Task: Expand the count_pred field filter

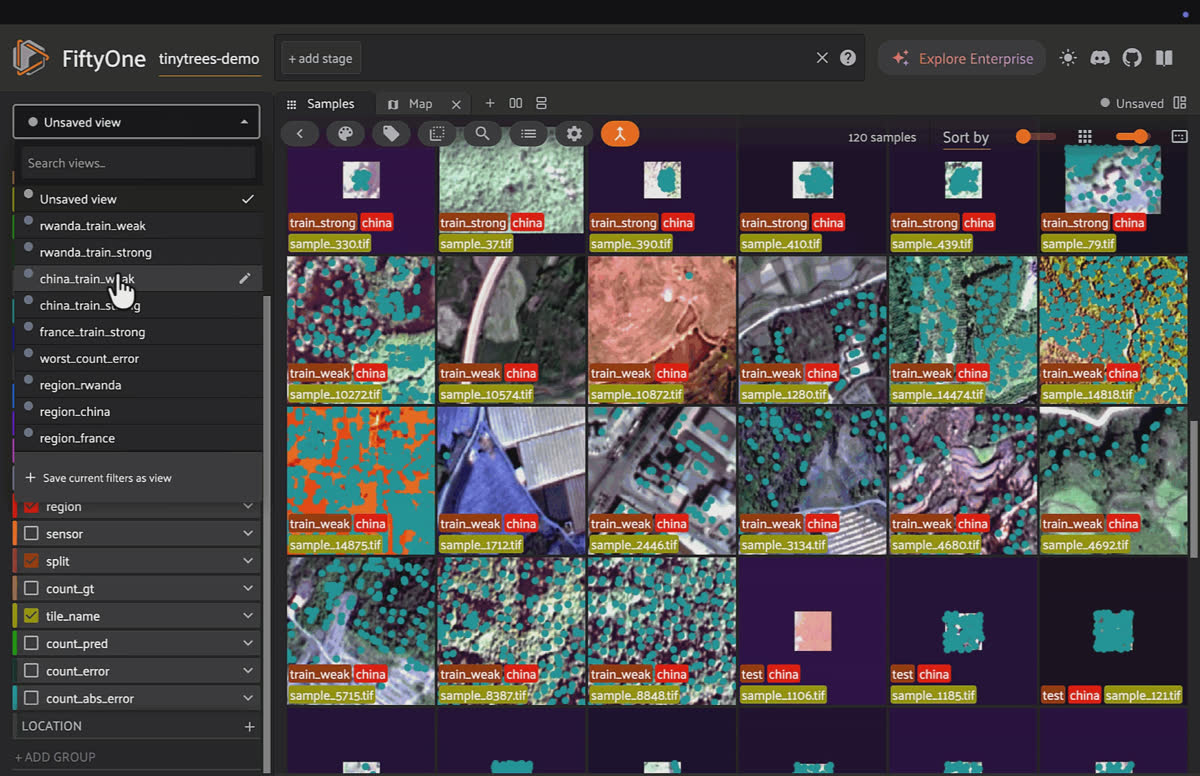Action: tap(248, 644)
